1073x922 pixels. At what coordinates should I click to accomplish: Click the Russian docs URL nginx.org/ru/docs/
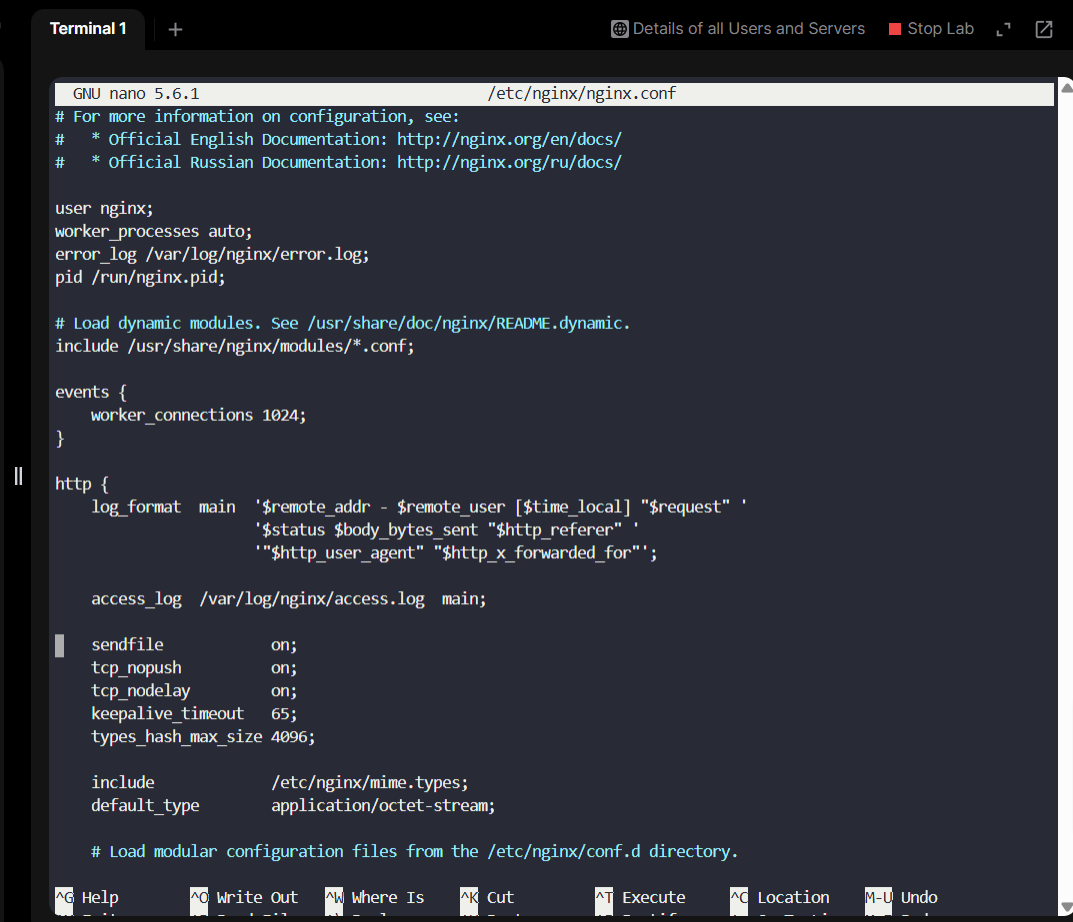pos(509,163)
